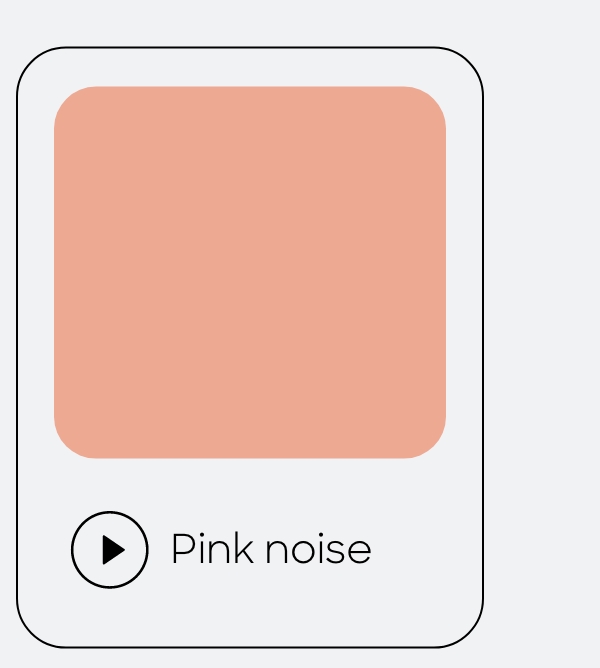Select the Pink noise sound card
Screen dimensions: 600x668
250,347
